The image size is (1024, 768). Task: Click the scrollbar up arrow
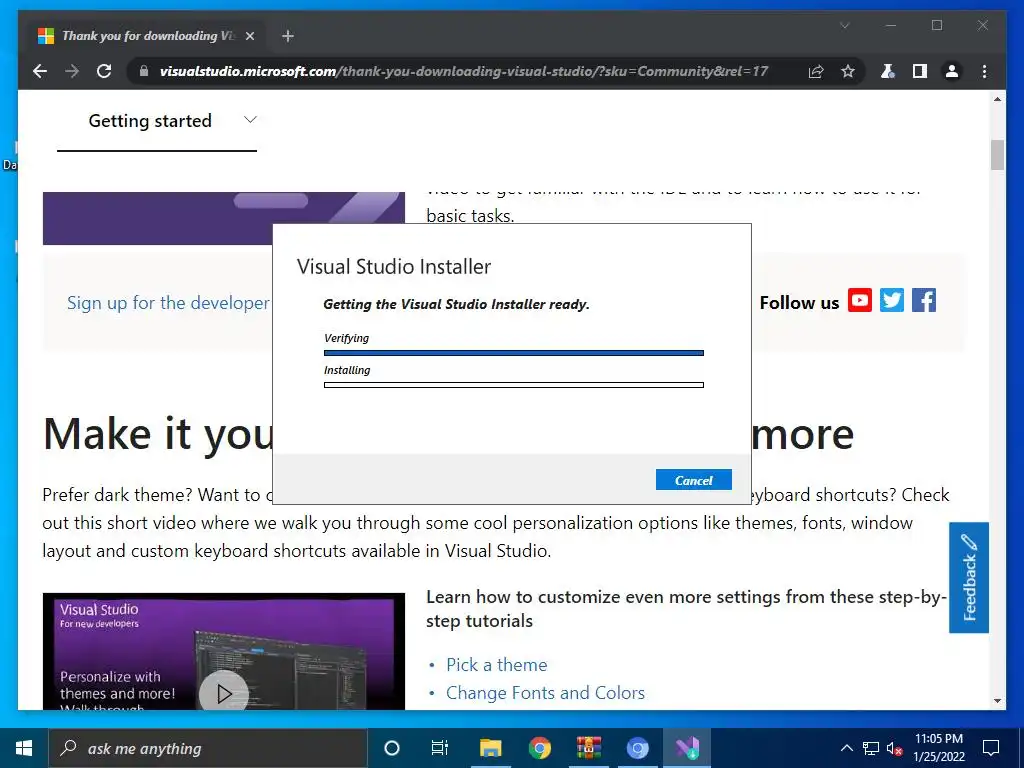click(997, 99)
